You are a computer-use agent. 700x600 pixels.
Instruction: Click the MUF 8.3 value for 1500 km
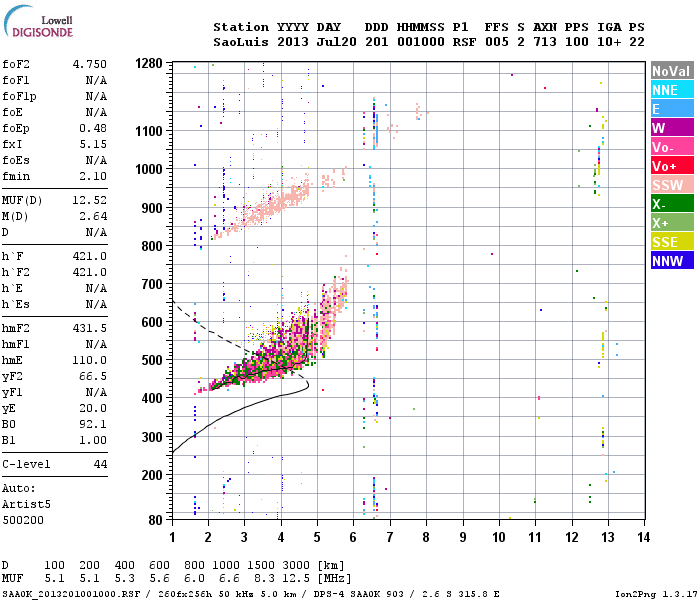264,579
